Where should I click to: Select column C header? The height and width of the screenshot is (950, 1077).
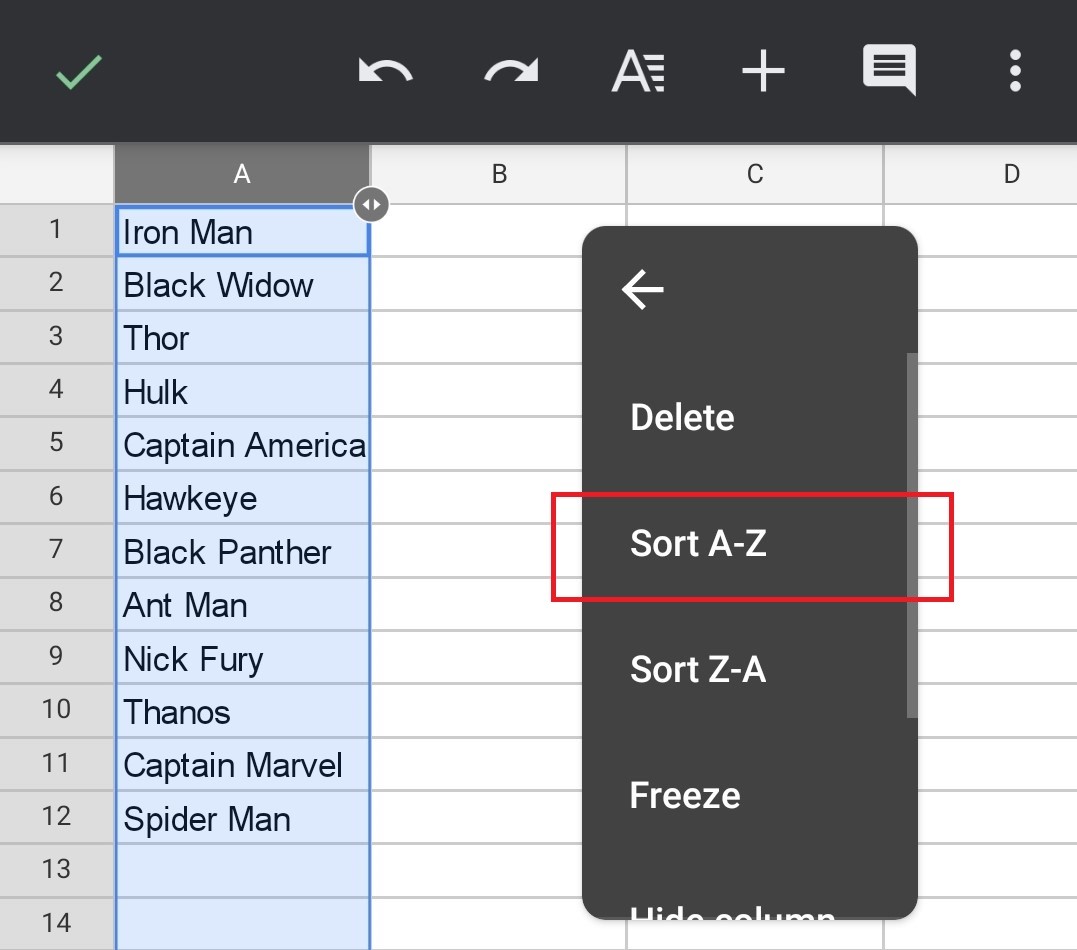click(755, 174)
